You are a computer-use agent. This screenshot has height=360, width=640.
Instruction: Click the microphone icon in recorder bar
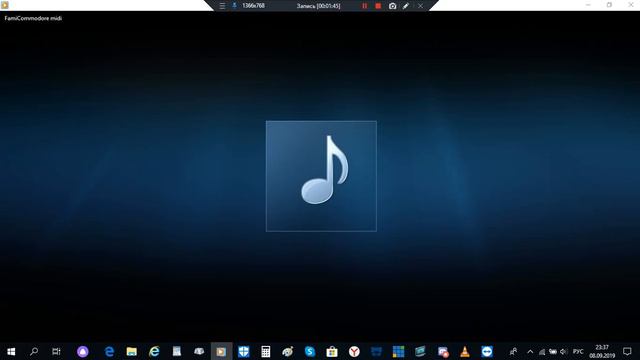pos(234,5)
